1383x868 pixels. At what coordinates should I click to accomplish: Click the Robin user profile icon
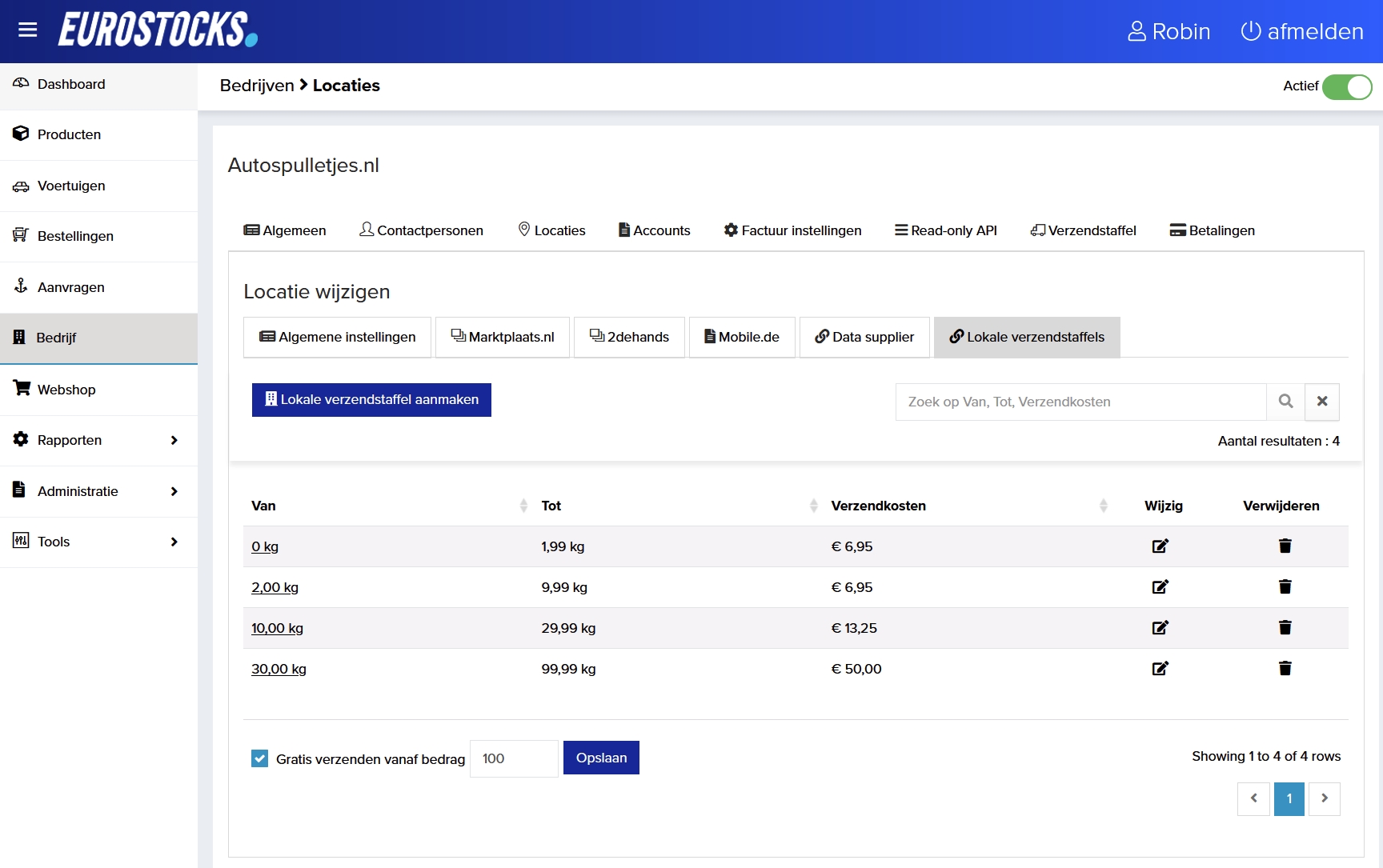(1136, 31)
